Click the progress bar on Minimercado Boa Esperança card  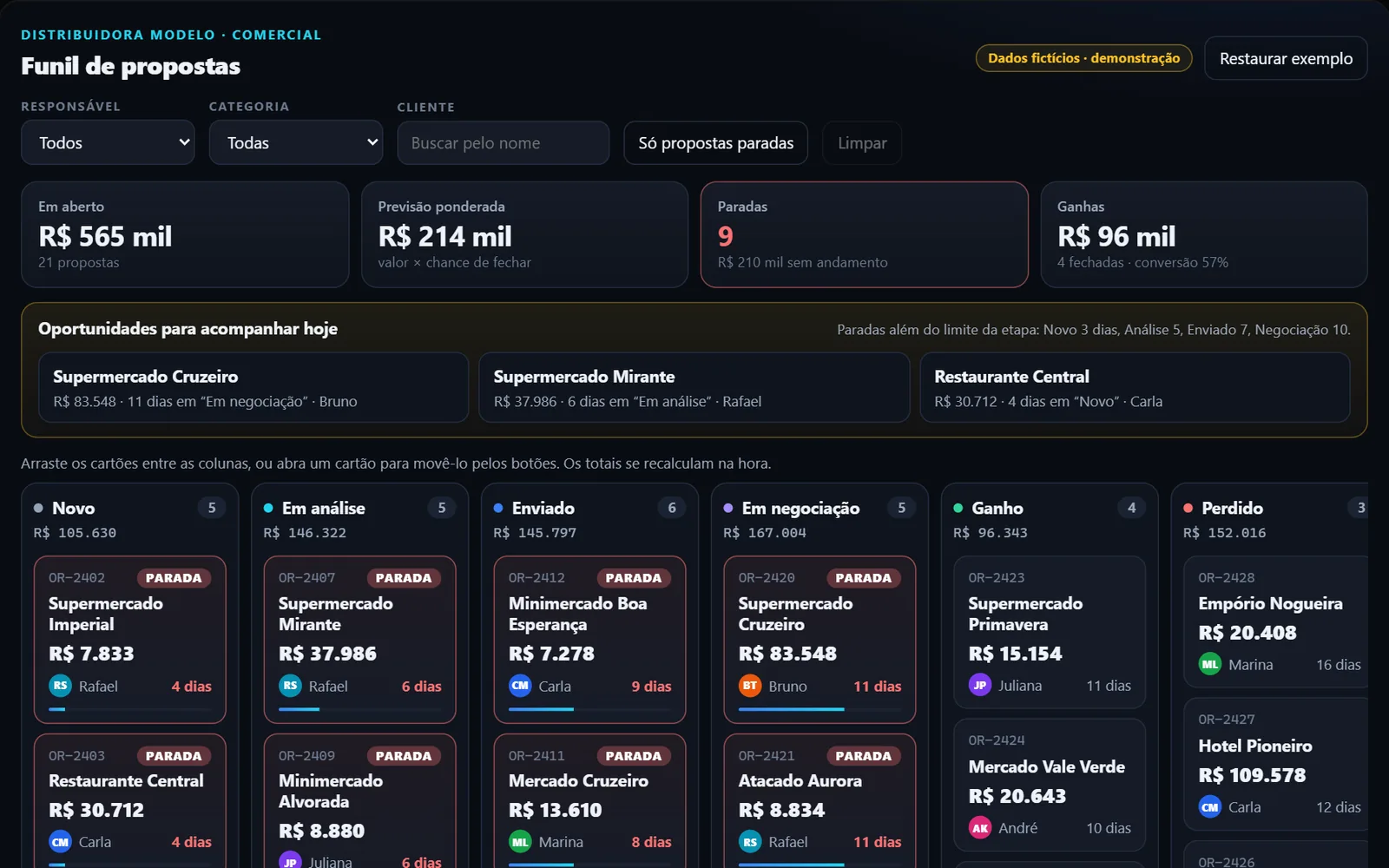589,709
